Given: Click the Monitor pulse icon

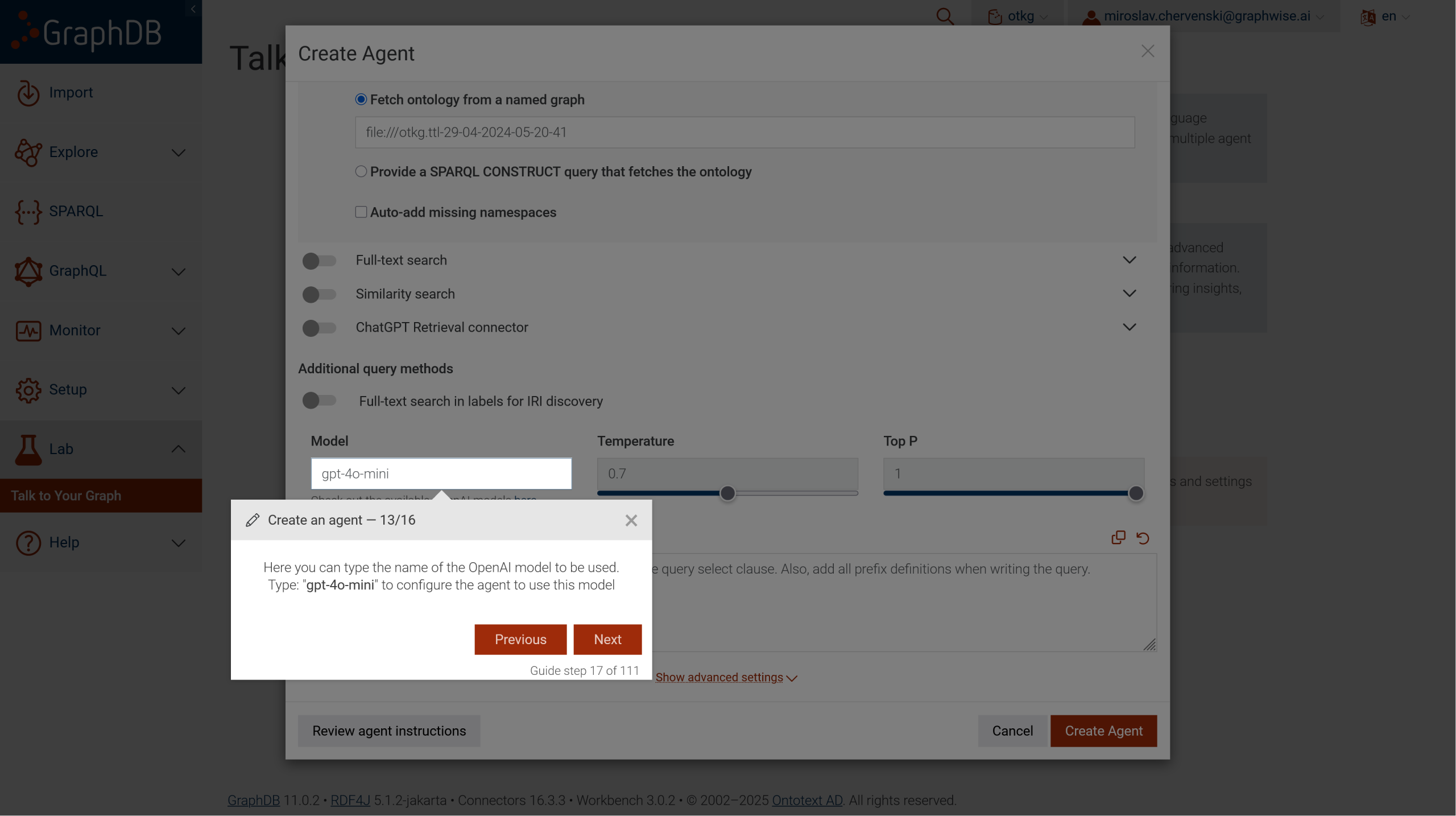Looking at the screenshot, I should click(28, 331).
